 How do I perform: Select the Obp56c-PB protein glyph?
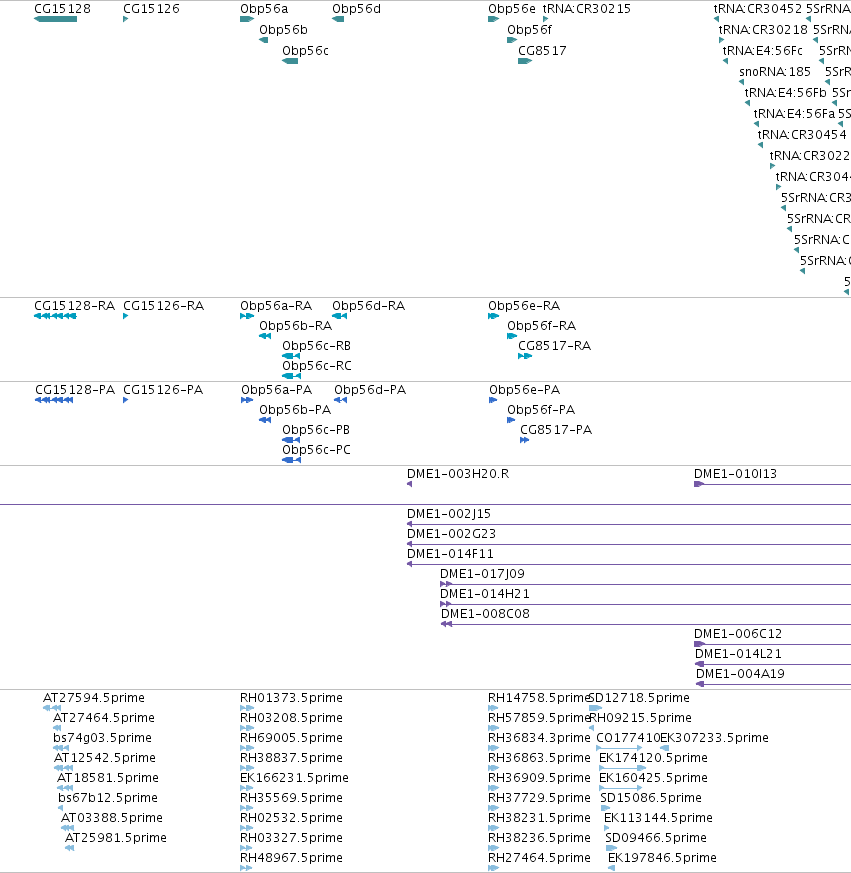(291, 440)
